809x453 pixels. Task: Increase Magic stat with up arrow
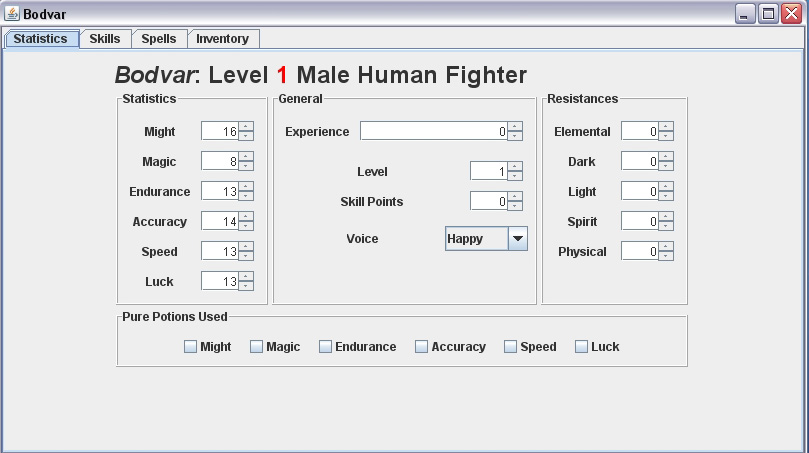[x=246, y=156]
